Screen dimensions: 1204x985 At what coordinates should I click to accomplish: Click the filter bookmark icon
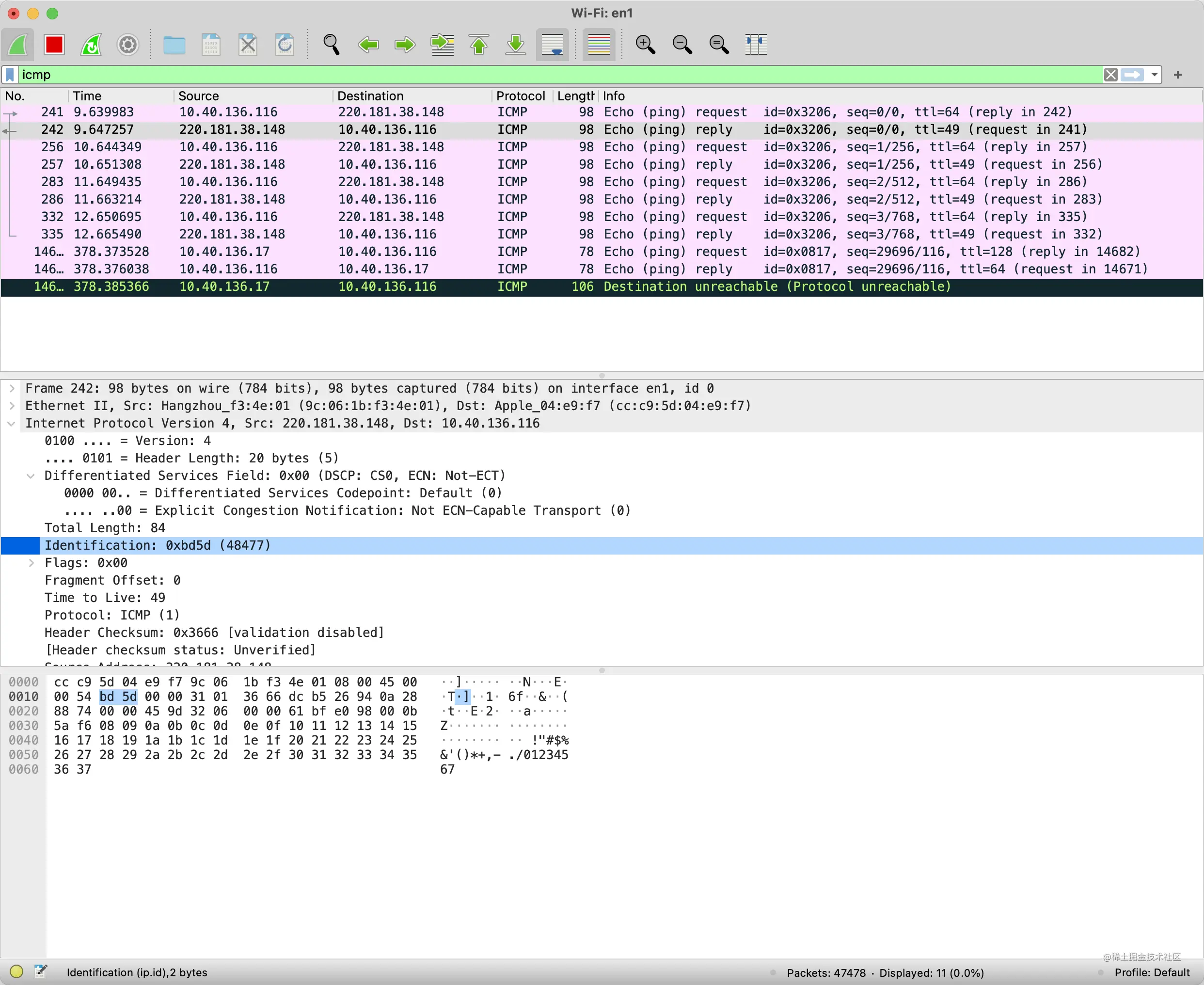click(10, 74)
